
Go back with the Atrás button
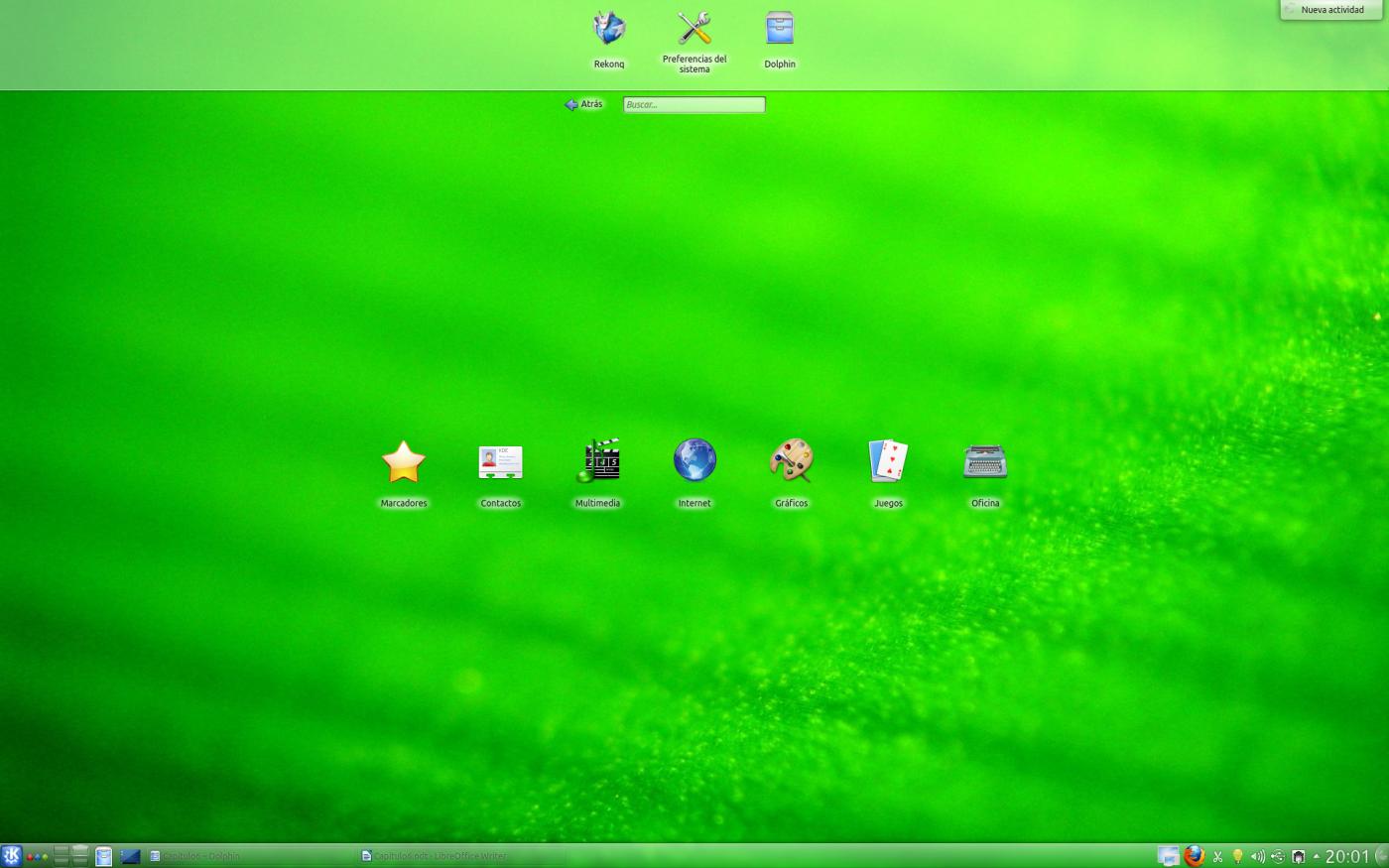[583, 104]
